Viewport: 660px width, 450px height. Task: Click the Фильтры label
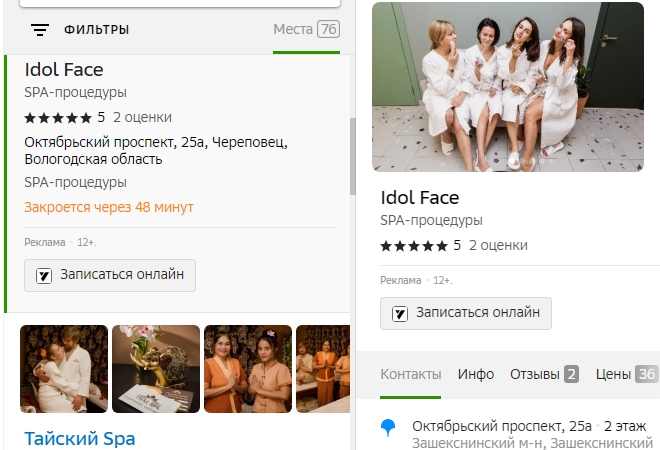click(x=96, y=30)
